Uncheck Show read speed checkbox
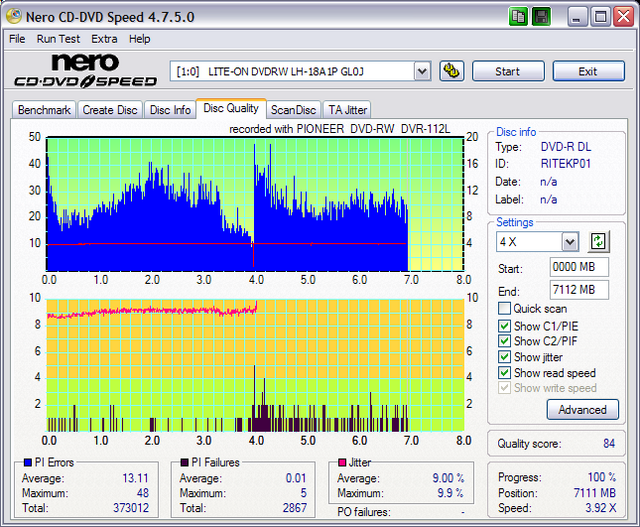 [504, 372]
